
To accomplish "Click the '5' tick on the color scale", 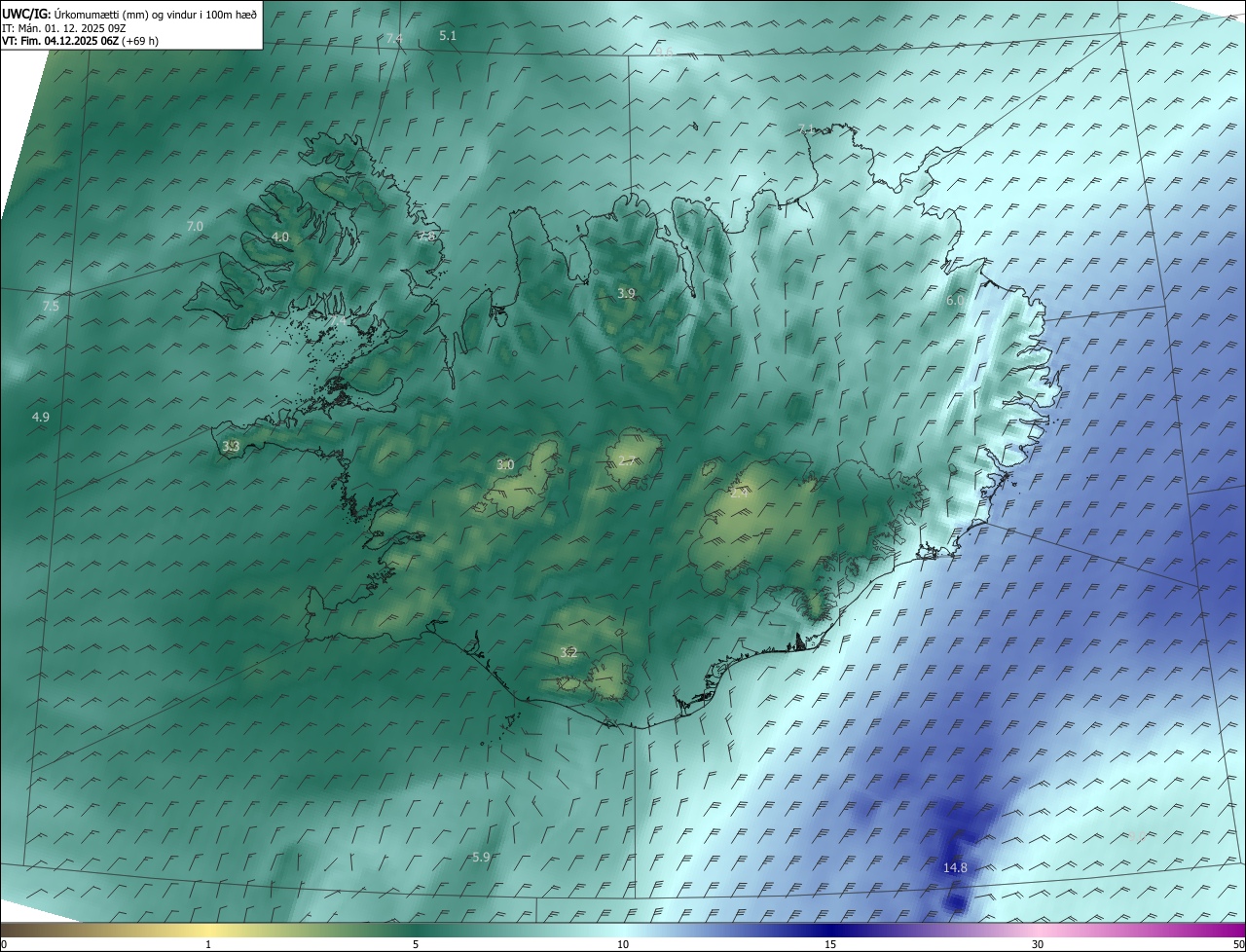I will point(416,944).
